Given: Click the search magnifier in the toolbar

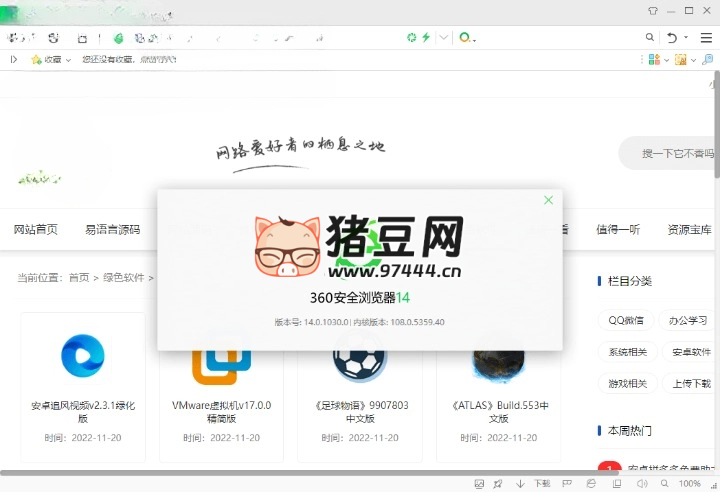Looking at the screenshot, I should [x=650, y=38].
